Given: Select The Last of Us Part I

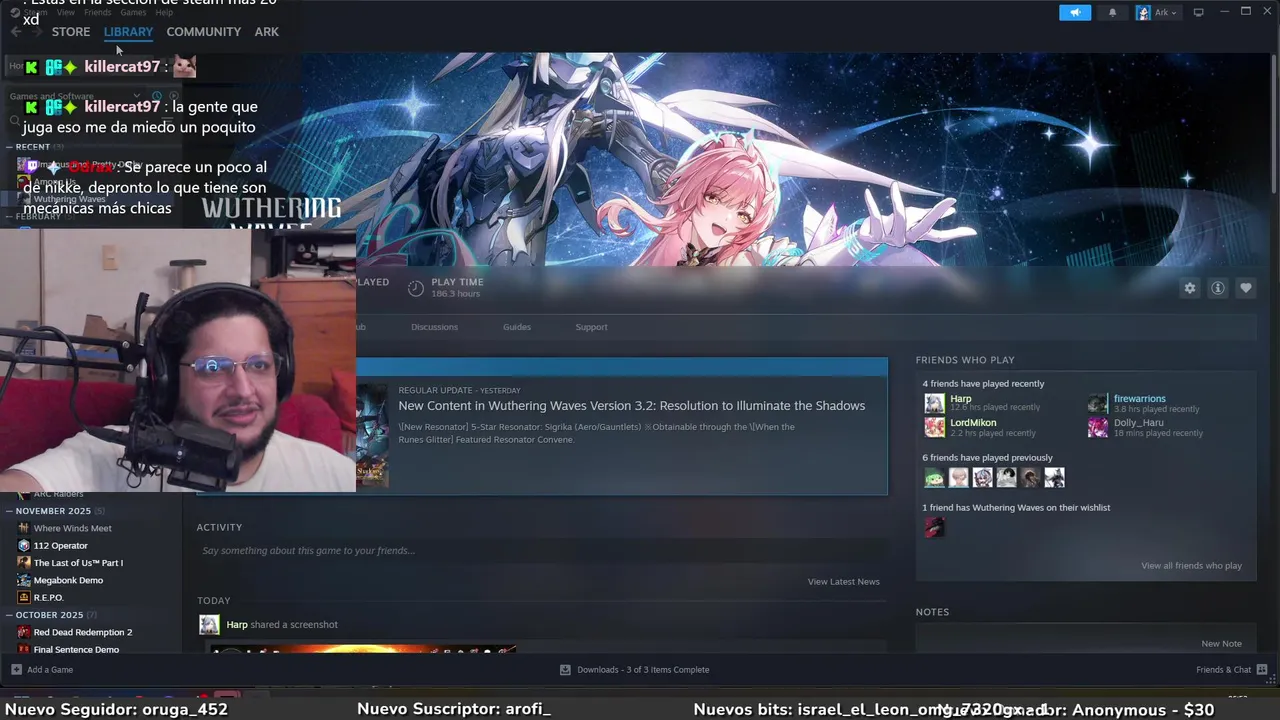Looking at the screenshot, I should tap(78, 563).
